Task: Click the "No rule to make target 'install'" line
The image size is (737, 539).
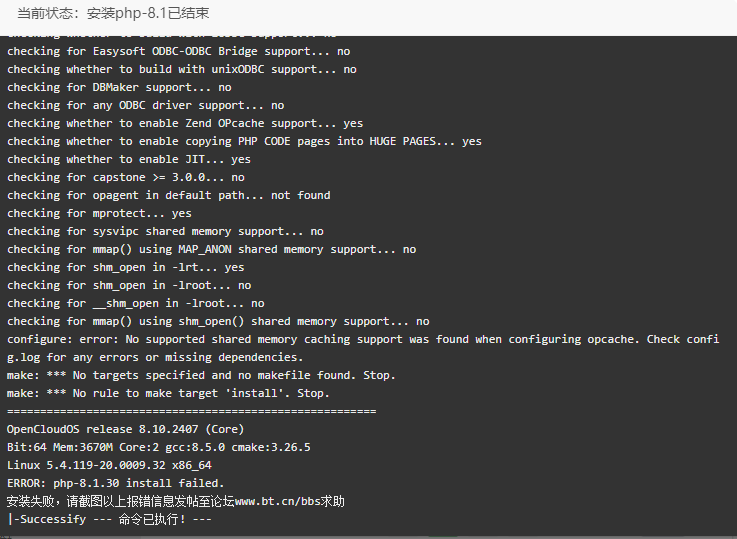Action: (168, 393)
